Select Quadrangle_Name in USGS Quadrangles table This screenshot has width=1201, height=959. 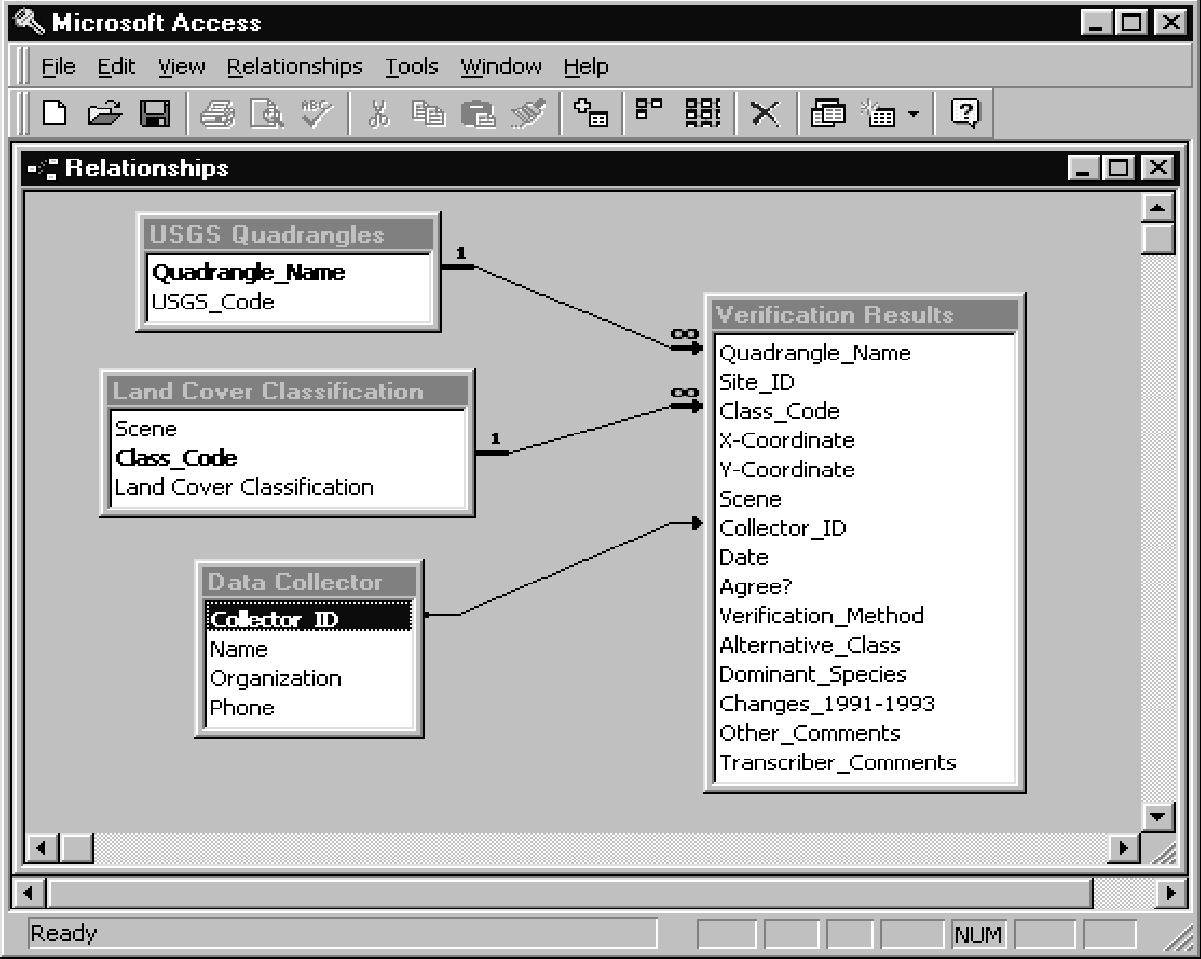pyautogui.click(x=248, y=272)
